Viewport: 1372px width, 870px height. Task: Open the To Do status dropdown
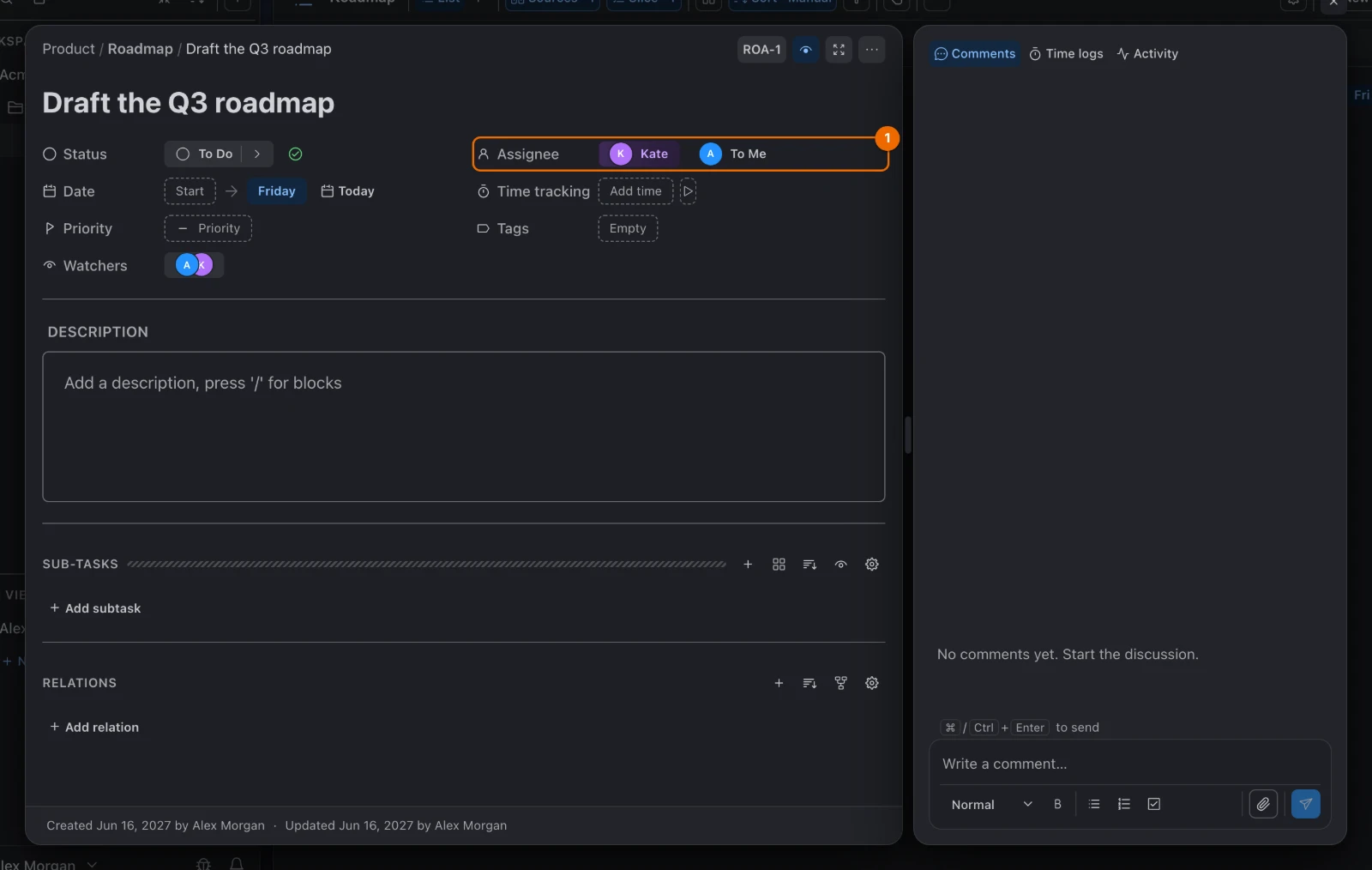[205, 154]
